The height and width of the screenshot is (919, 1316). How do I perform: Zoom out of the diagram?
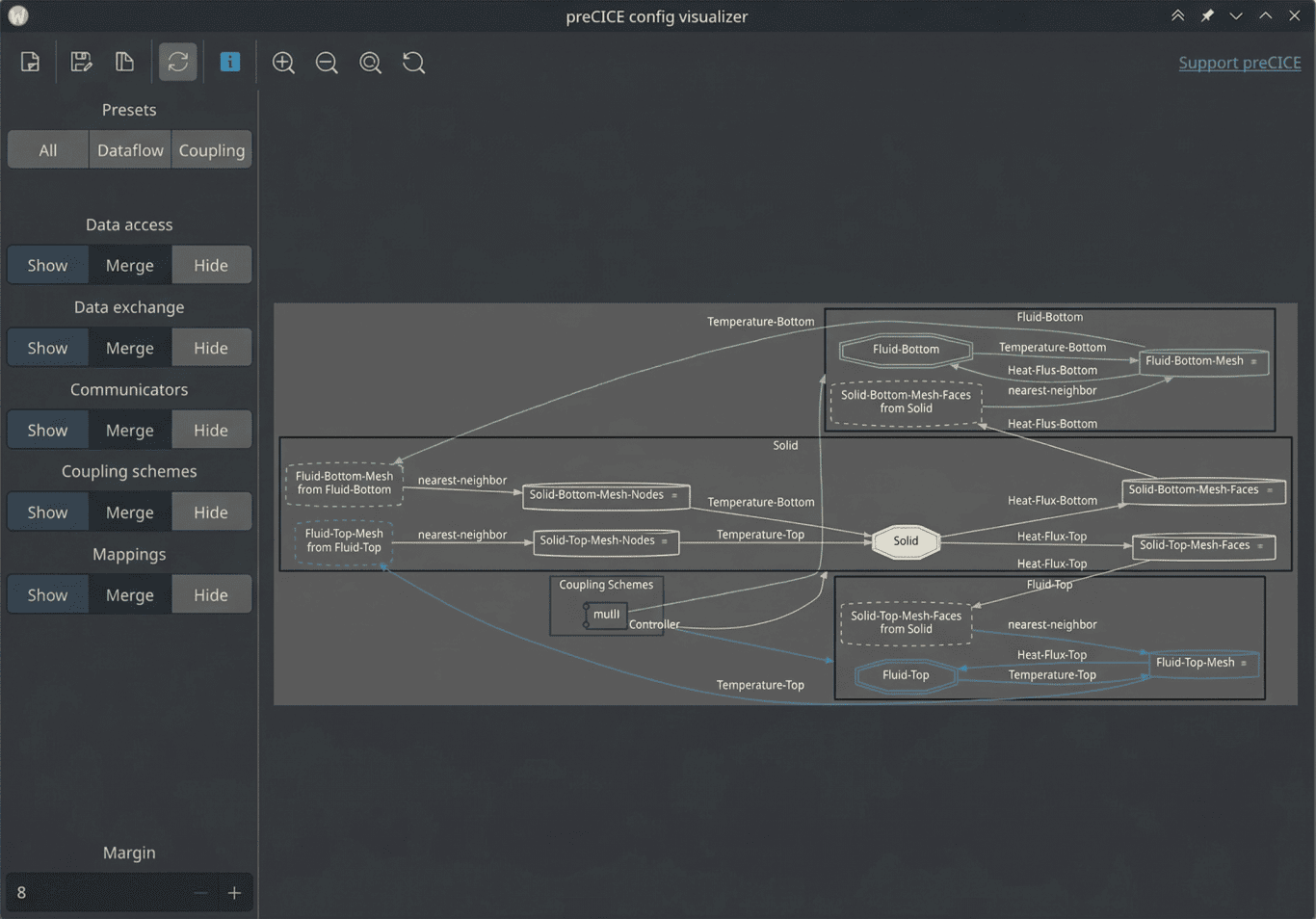[327, 62]
